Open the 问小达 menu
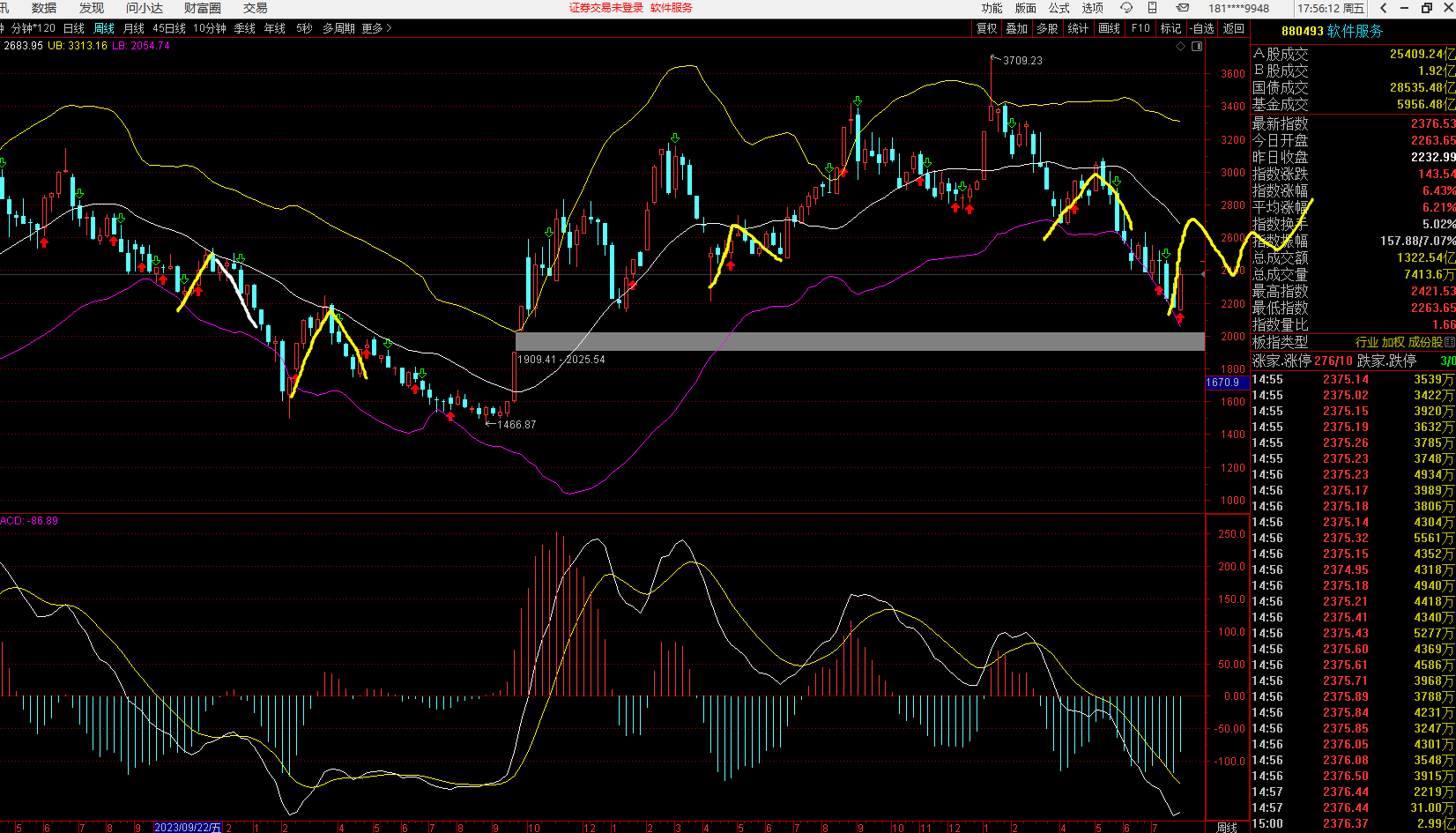 click(x=145, y=8)
